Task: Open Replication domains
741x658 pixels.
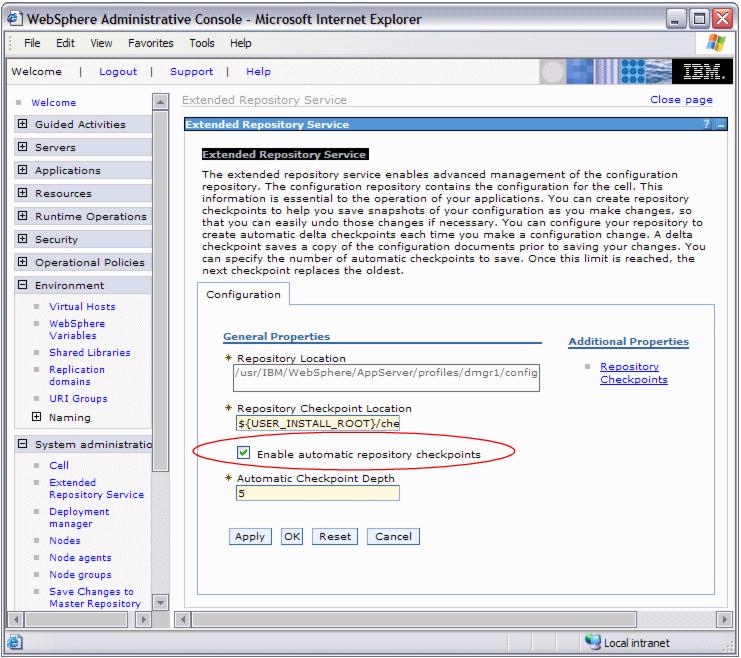Action: pos(77,375)
